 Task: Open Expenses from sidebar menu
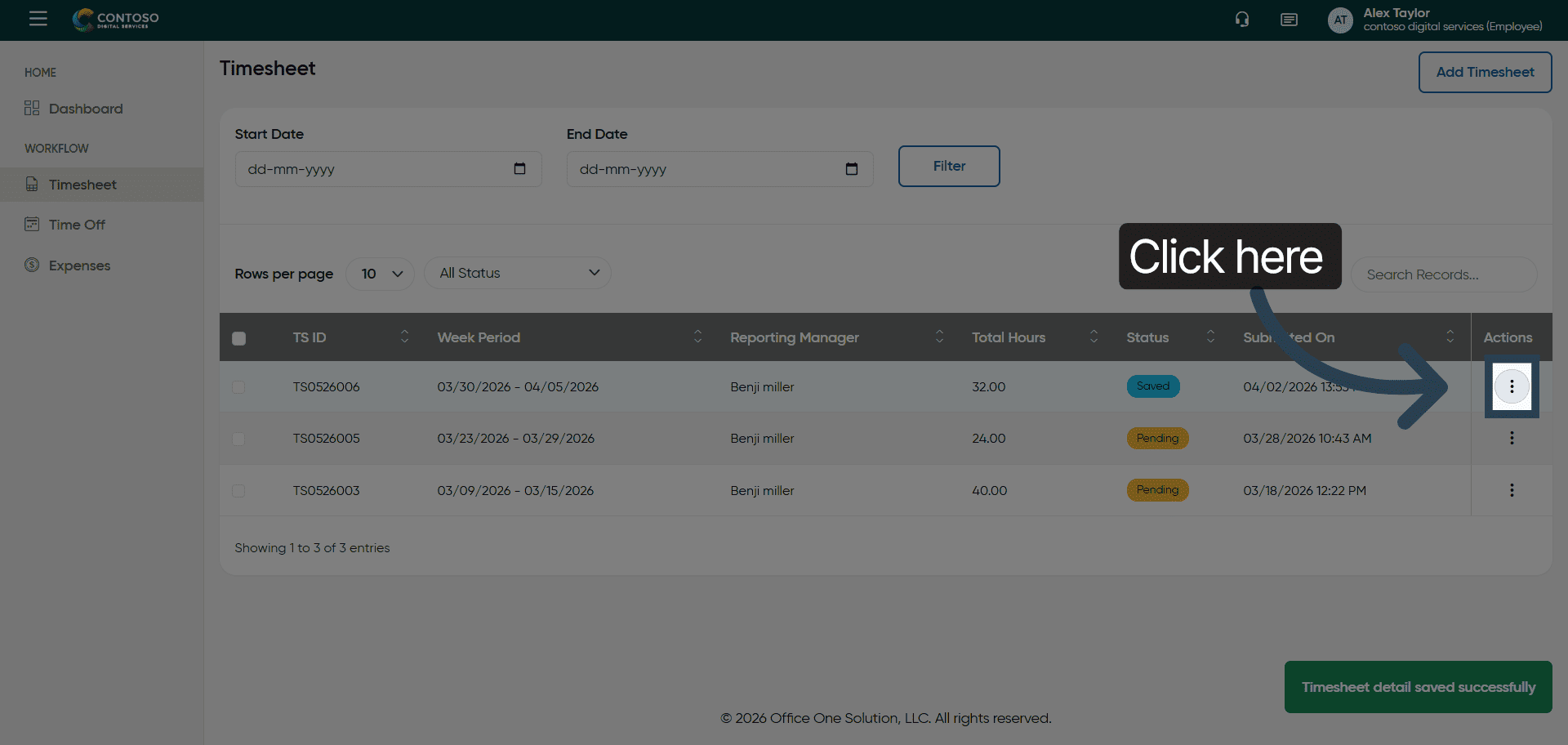click(x=79, y=265)
